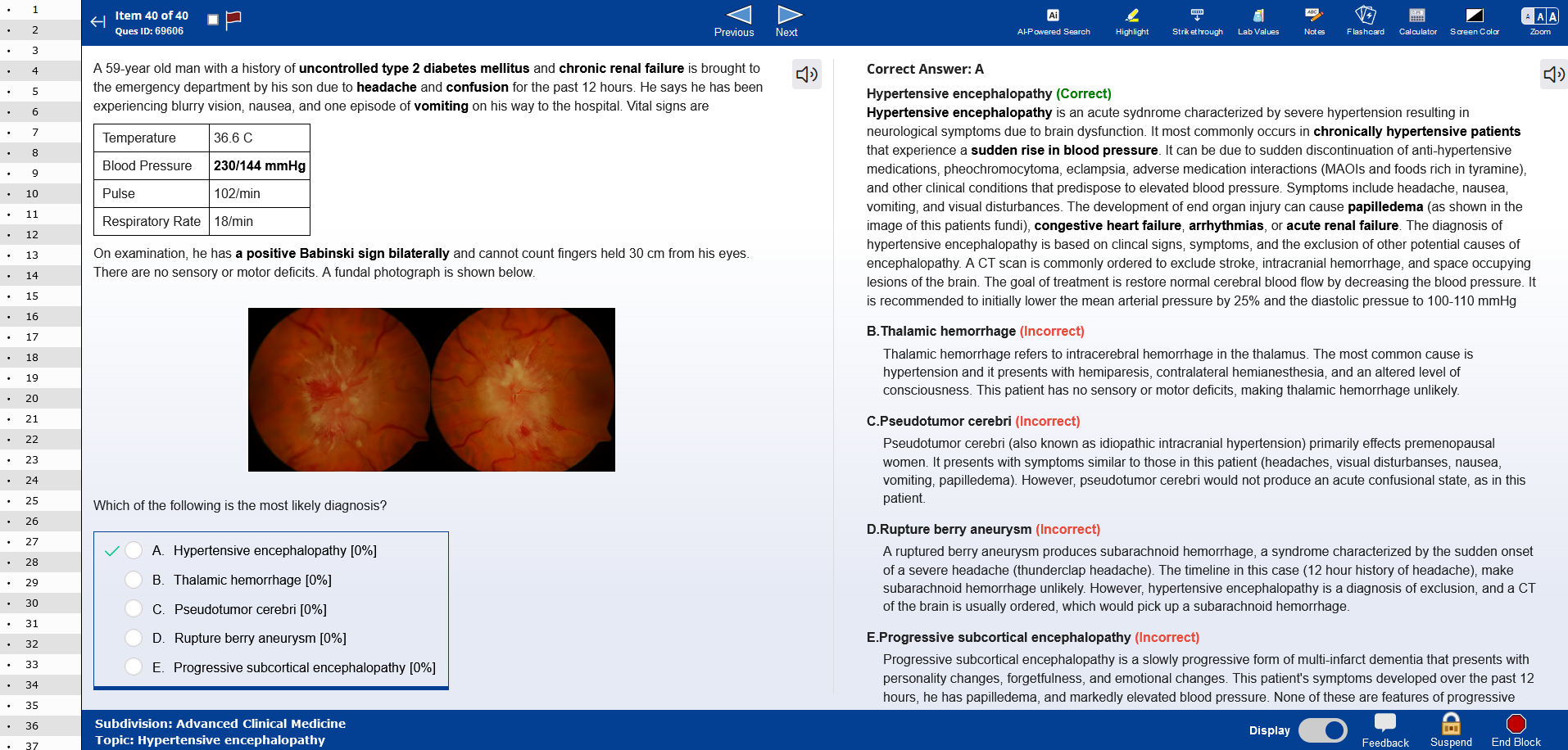The width and height of the screenshot is (1568, 750).
Task: Click 'E.Progressive subcortical encephalopathy (Incorrect)' heading
Action: 1032,638
